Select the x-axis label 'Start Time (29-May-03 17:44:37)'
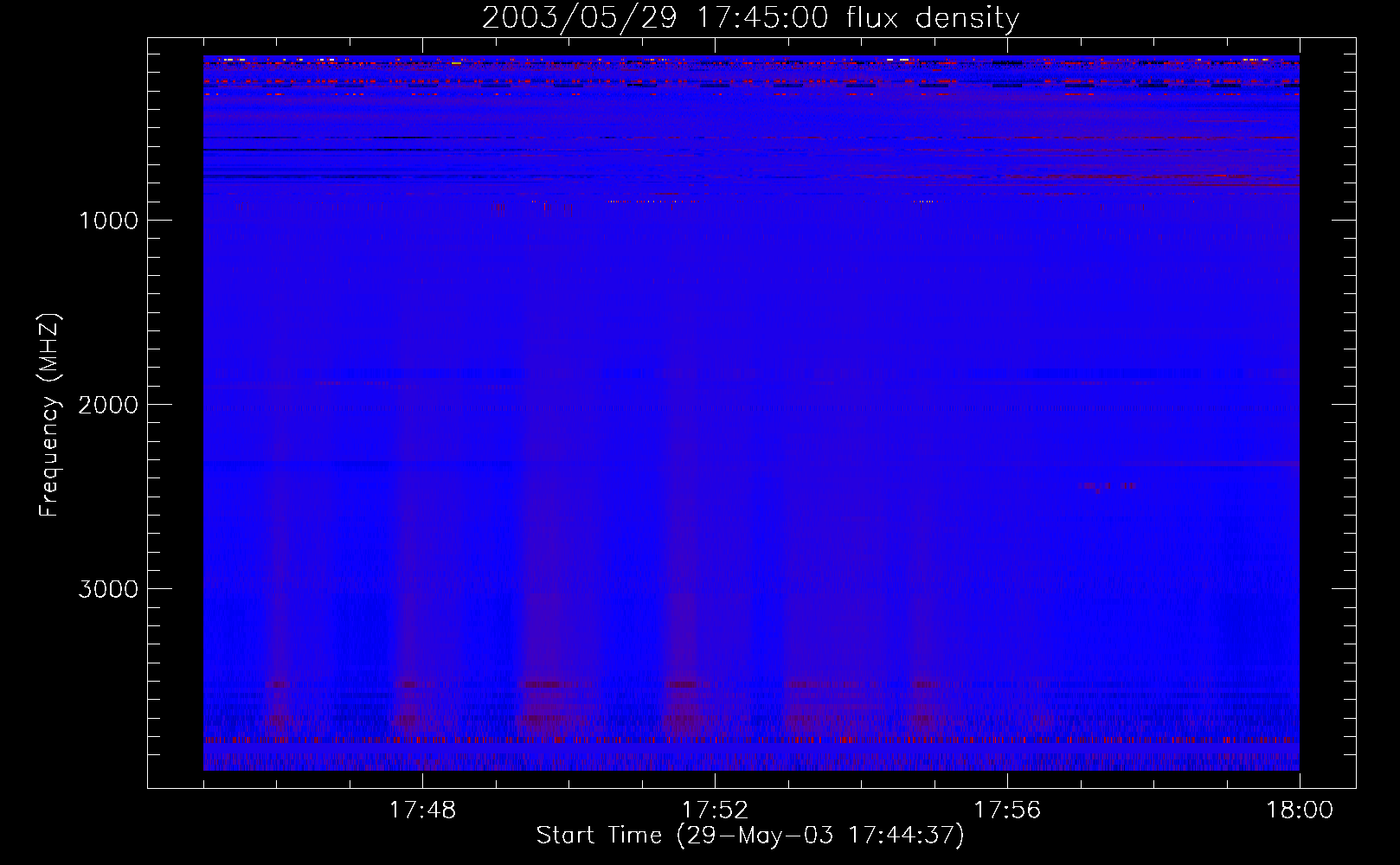The image size is (1400, 865). (x=750, y=836)
